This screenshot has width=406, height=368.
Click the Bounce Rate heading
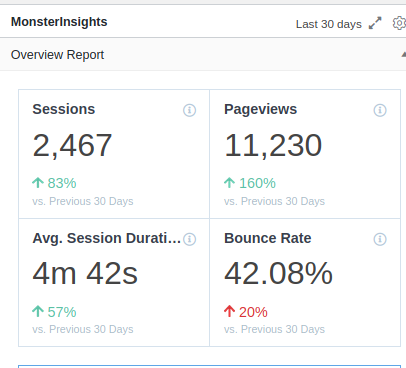click(x=268, y=238)
